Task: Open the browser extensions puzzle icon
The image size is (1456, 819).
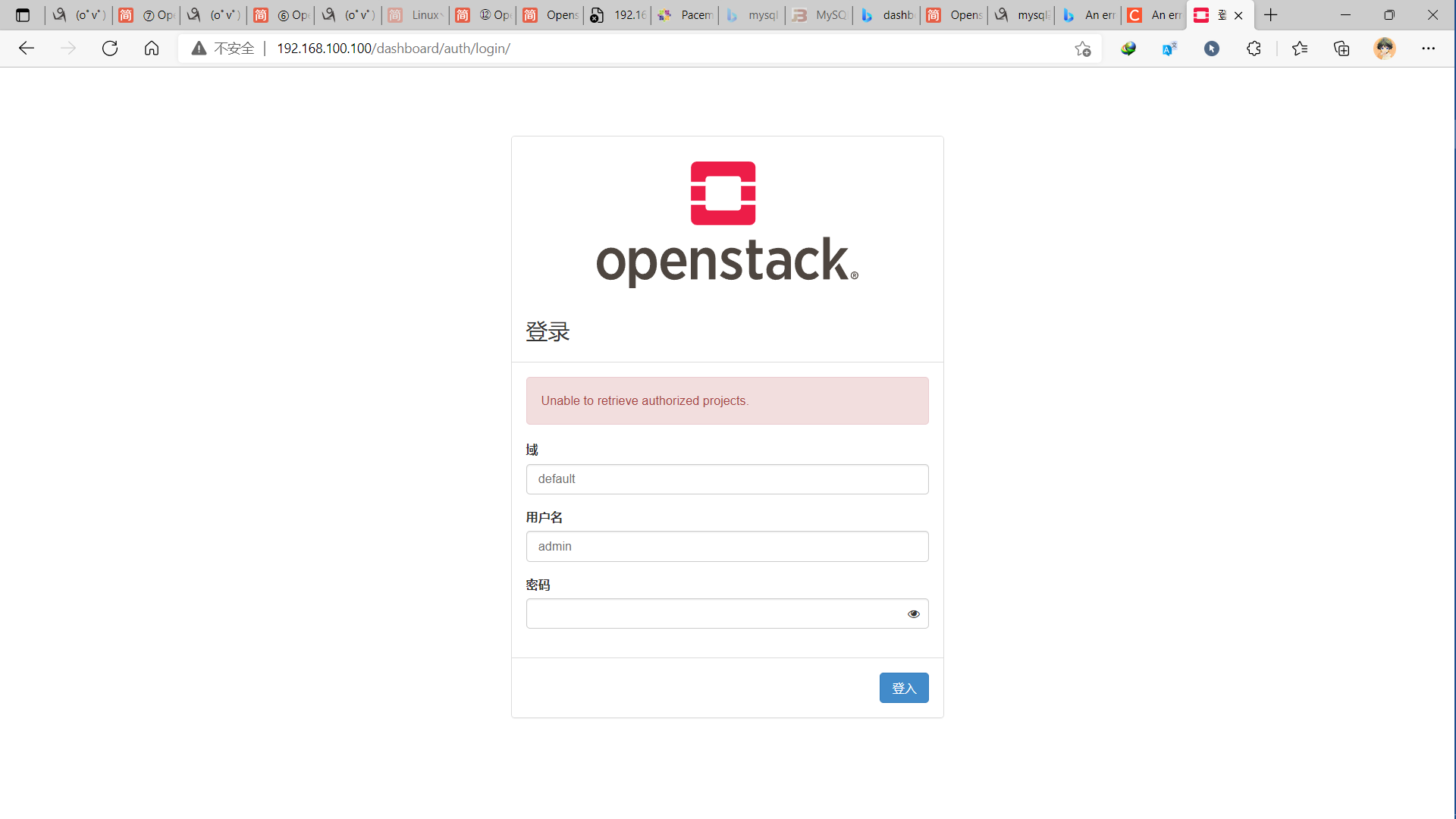Action: (1254, 49)
